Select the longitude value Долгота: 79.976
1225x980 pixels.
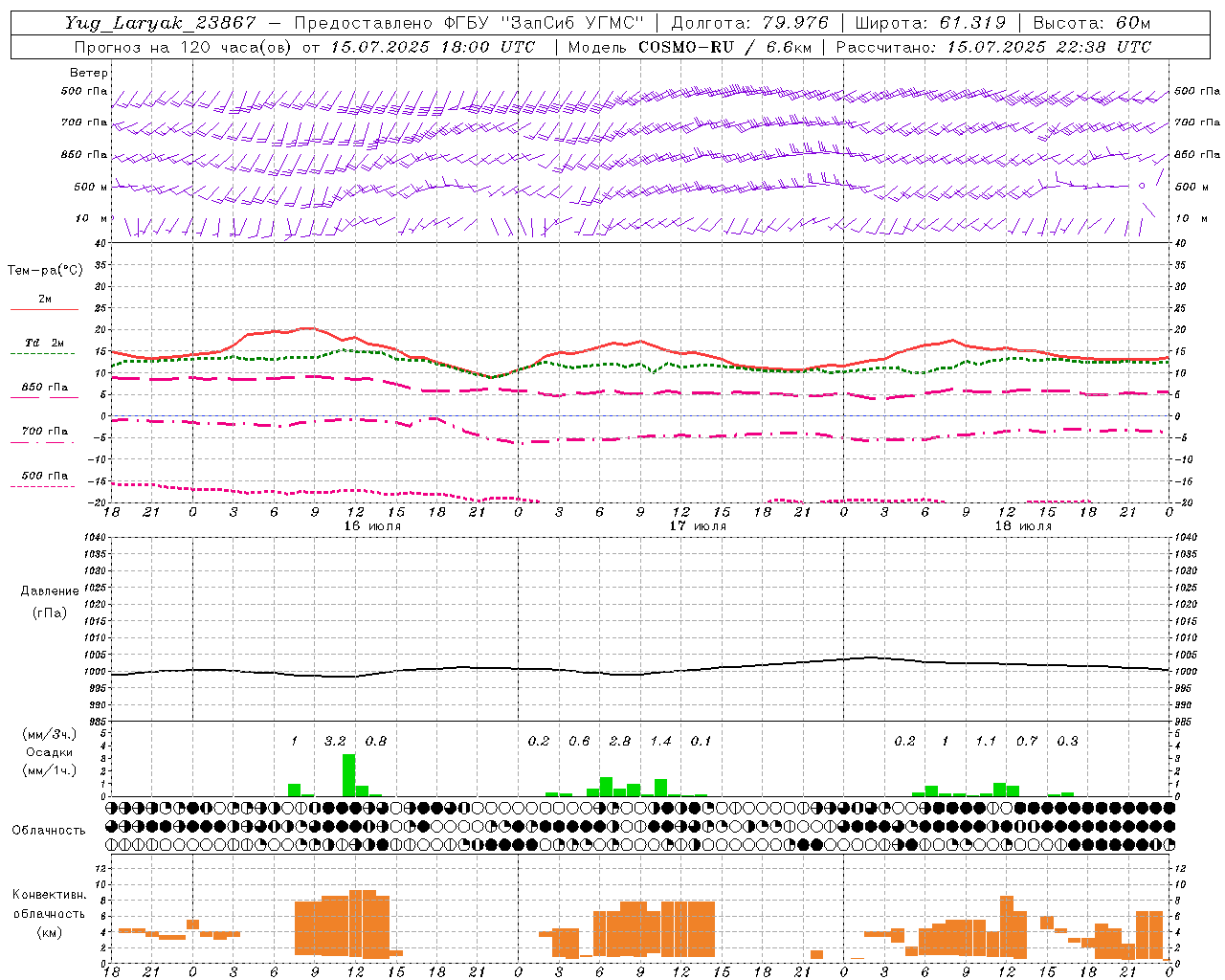coord(749,23)
